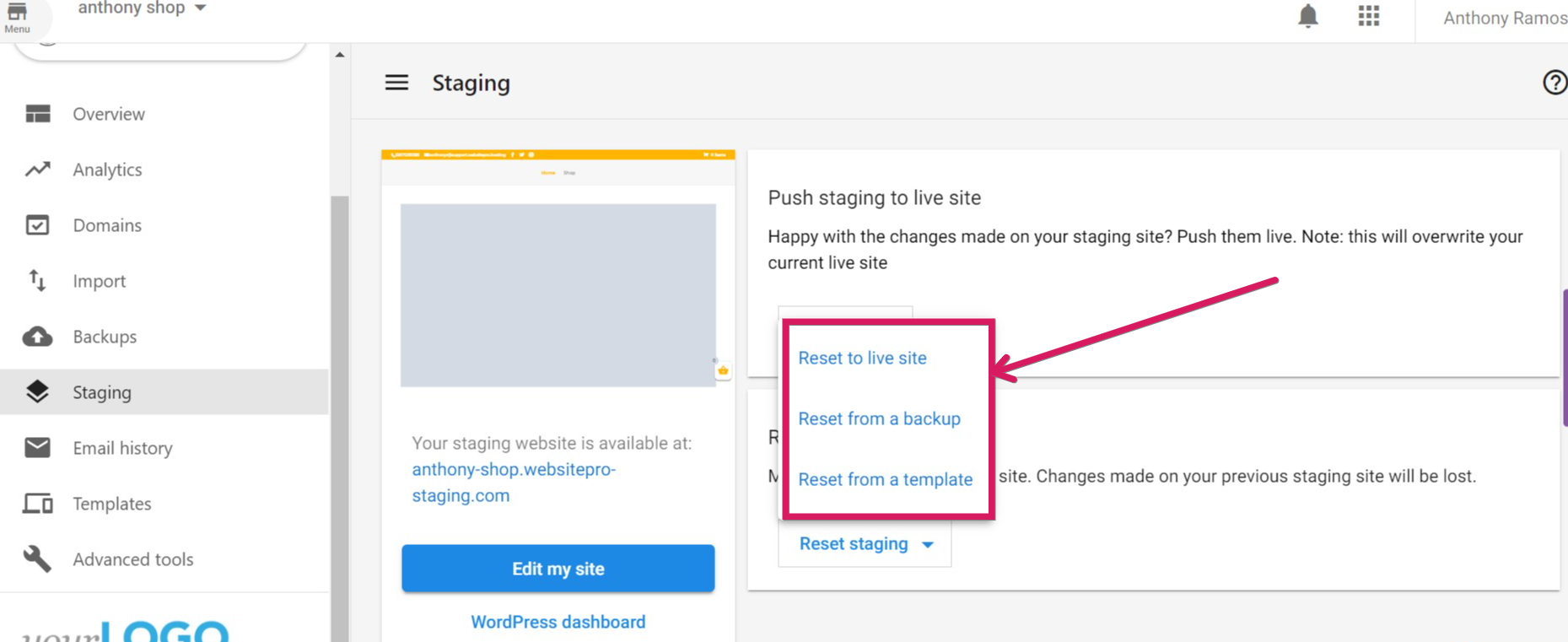Open the hamburger menu beside Staging
The width and height of the screenshot is (1568, 642).
tap(396, 82)
